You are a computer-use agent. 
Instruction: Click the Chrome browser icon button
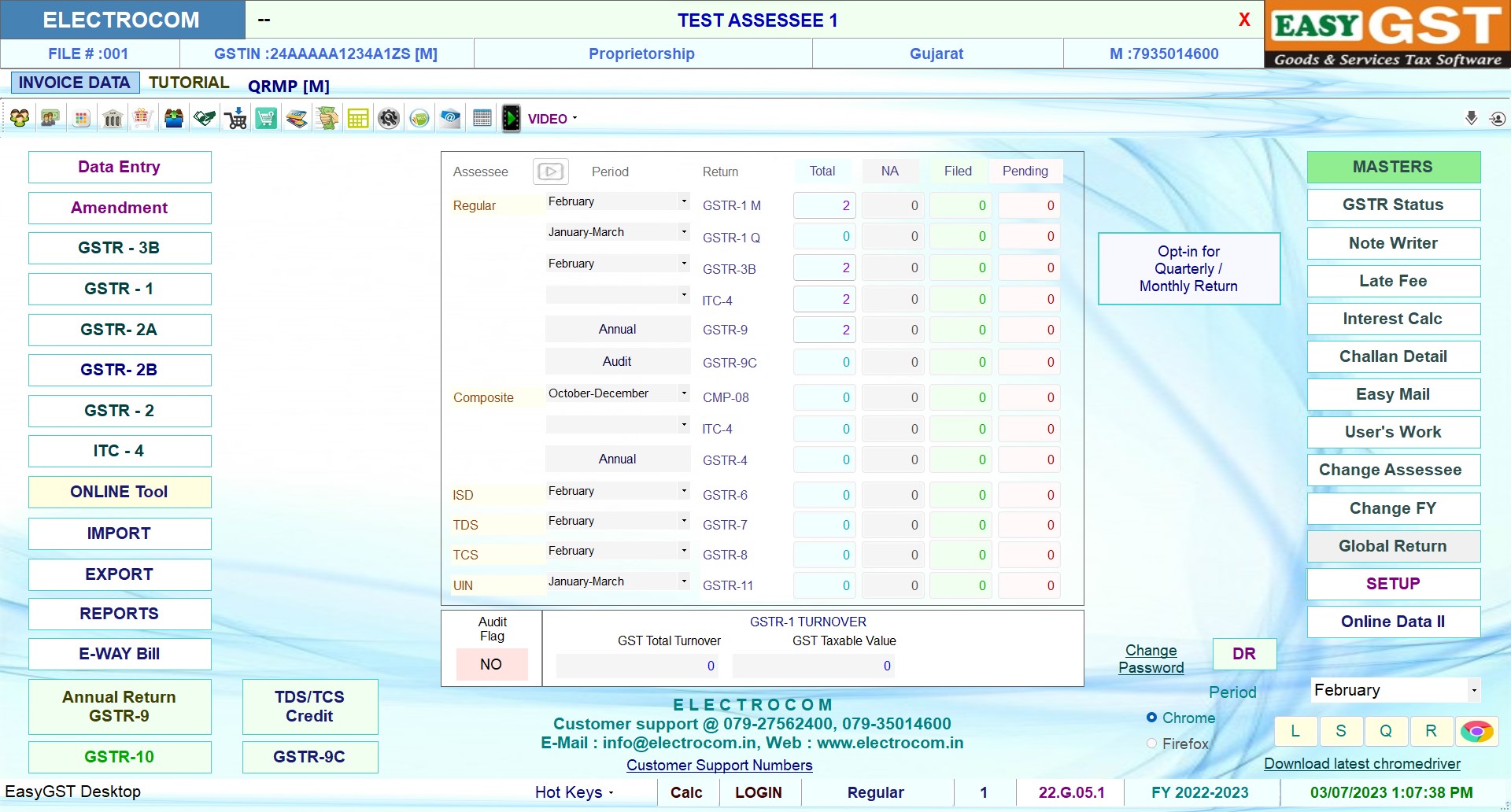click(x=1476, y=732)
